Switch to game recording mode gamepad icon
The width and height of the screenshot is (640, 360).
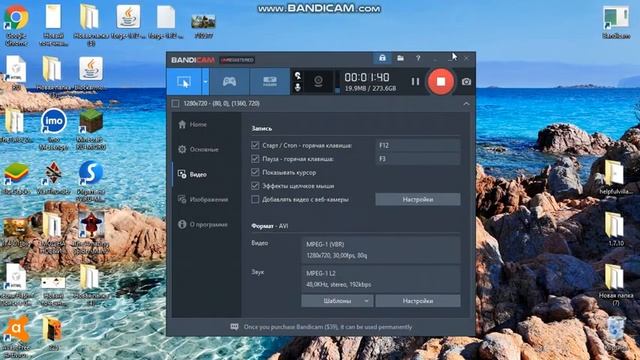coord(229,82)
